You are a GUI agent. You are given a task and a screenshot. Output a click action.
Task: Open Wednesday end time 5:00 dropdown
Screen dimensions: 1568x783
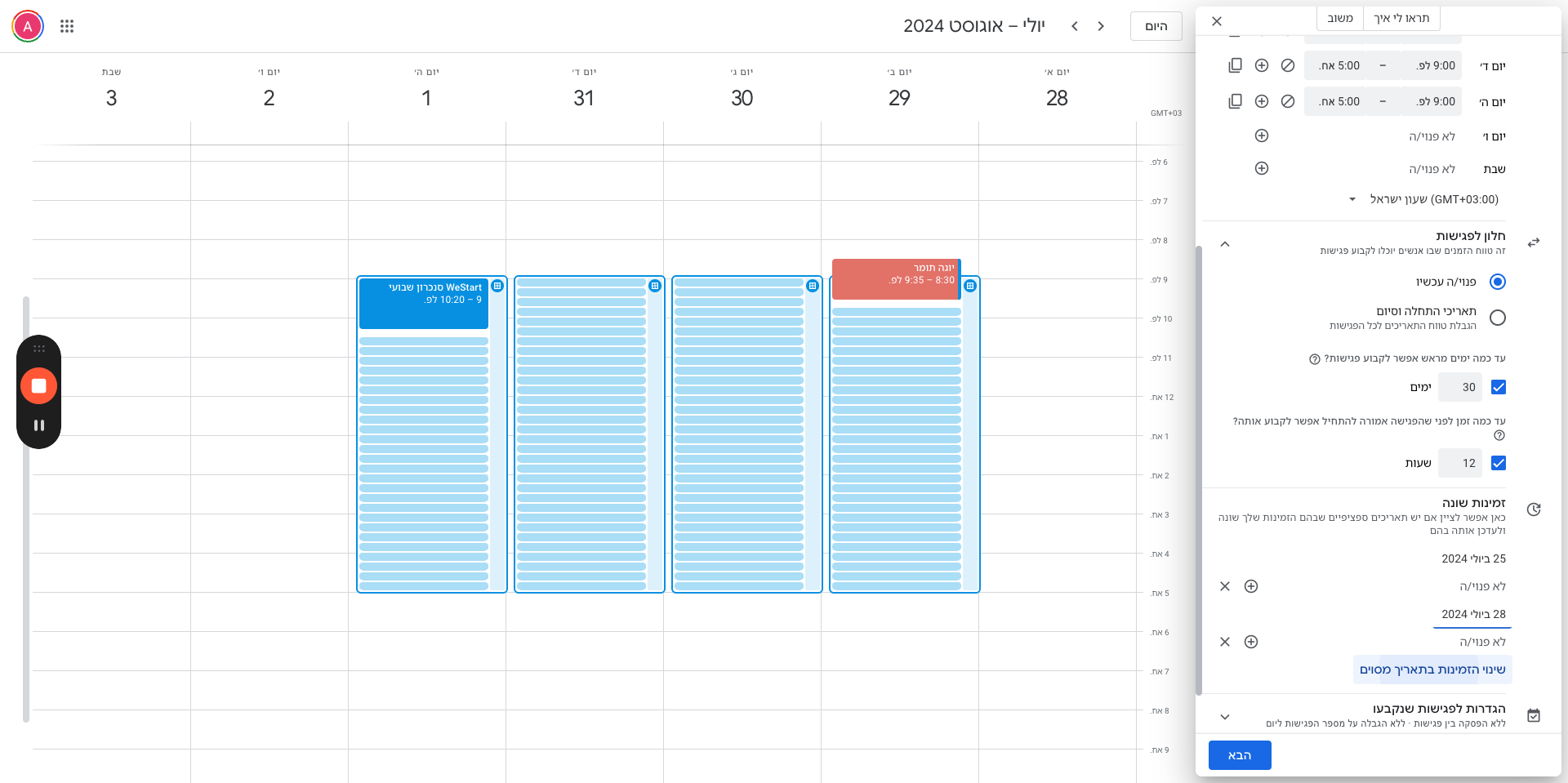click(x=1335, y=65)
